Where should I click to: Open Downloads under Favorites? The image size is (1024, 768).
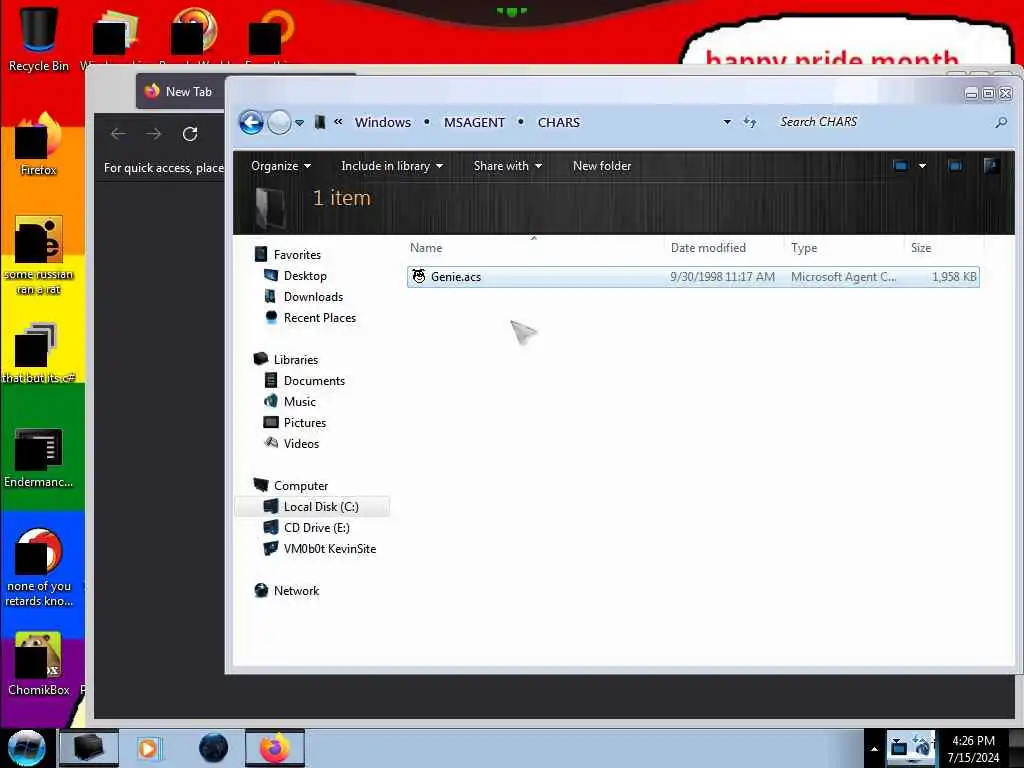(313, 296)
